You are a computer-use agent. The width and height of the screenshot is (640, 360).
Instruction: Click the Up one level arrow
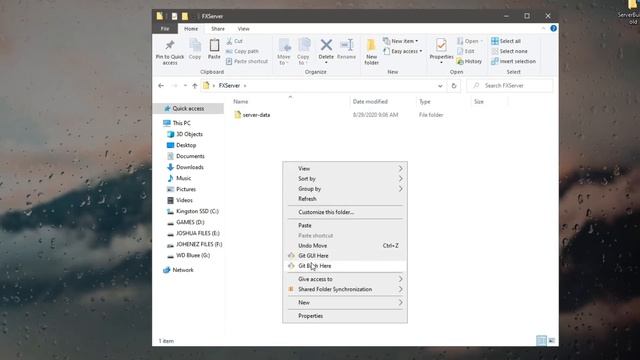pos(195,86)
